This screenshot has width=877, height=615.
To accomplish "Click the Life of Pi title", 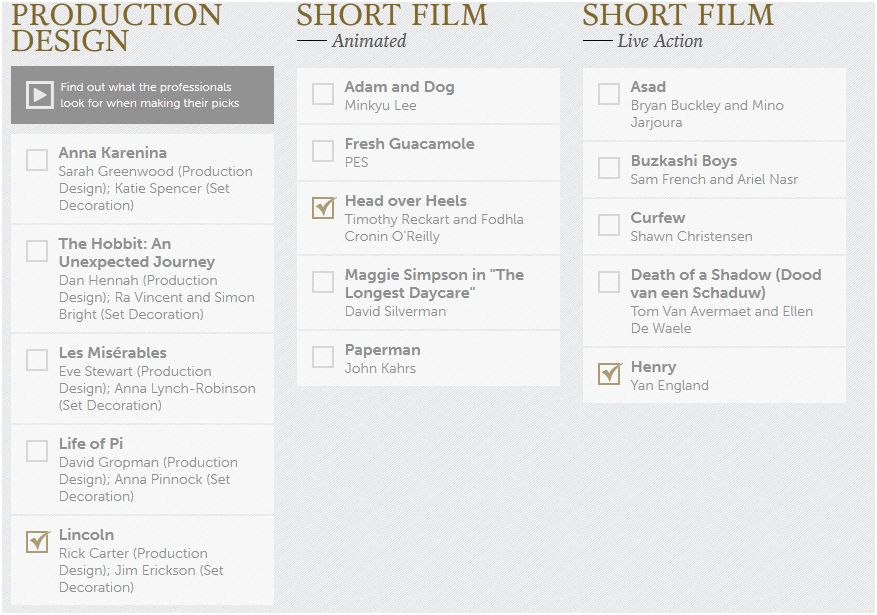I will (91, 444).
